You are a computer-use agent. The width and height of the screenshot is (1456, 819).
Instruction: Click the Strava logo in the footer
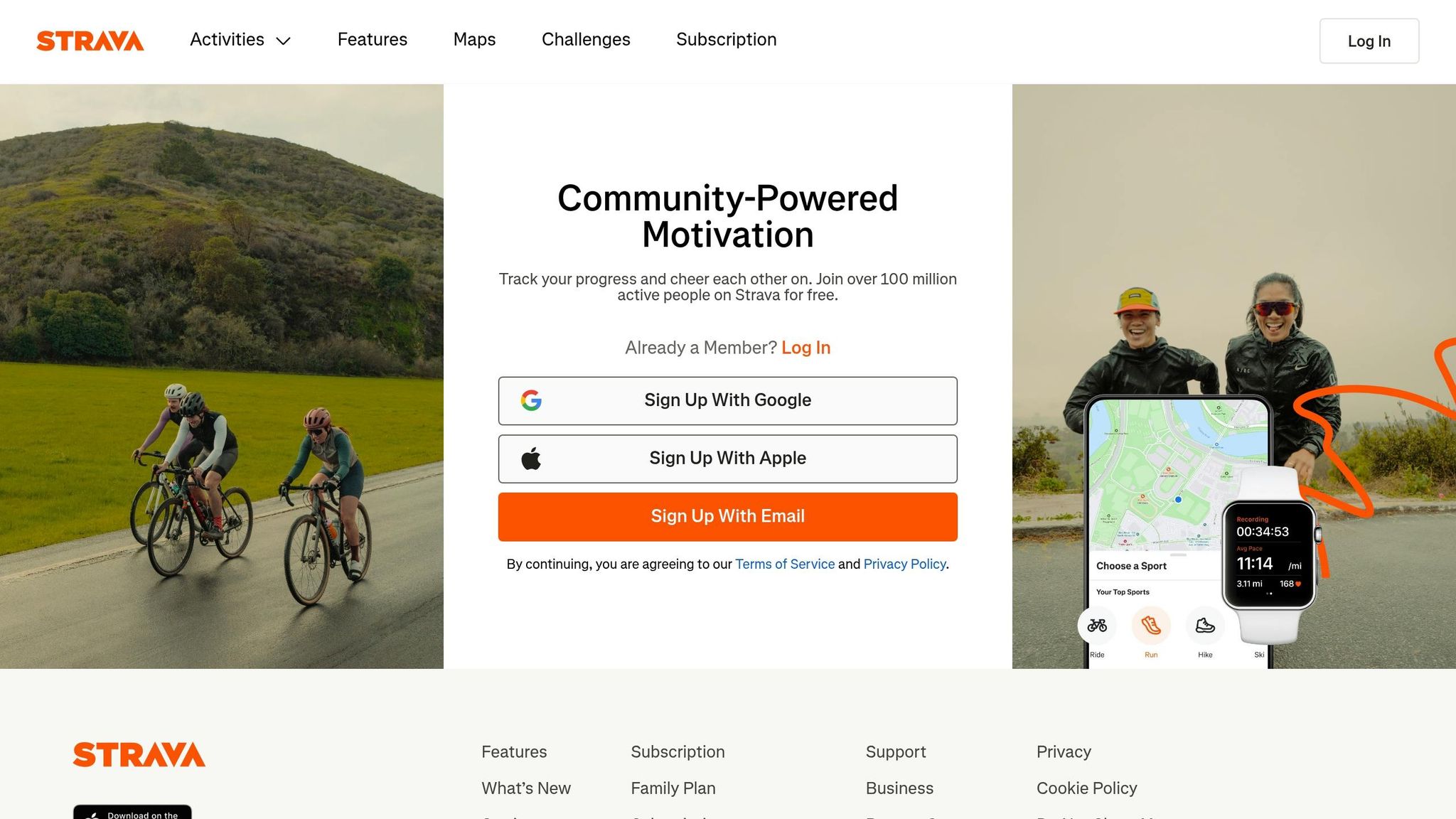138,755
